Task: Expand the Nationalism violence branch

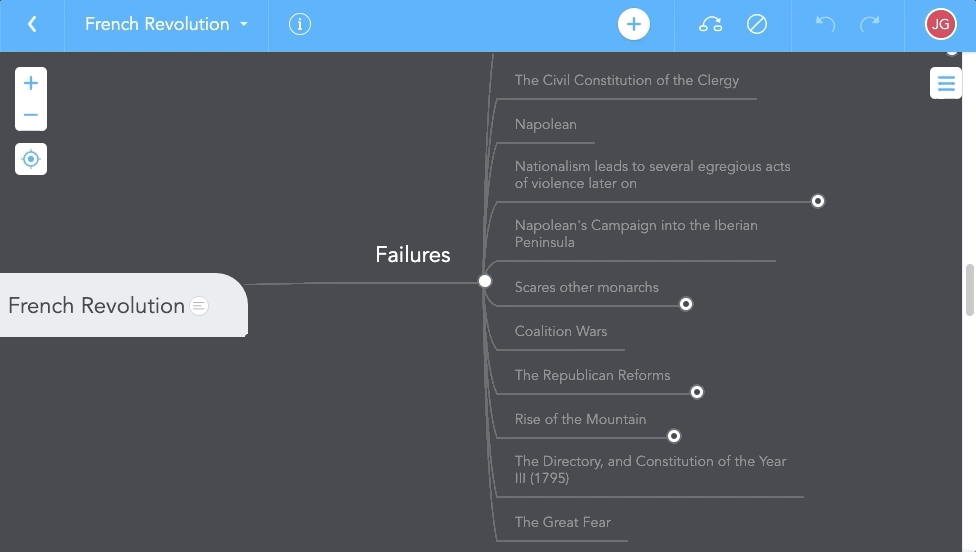Action: (x=818, y=201)
